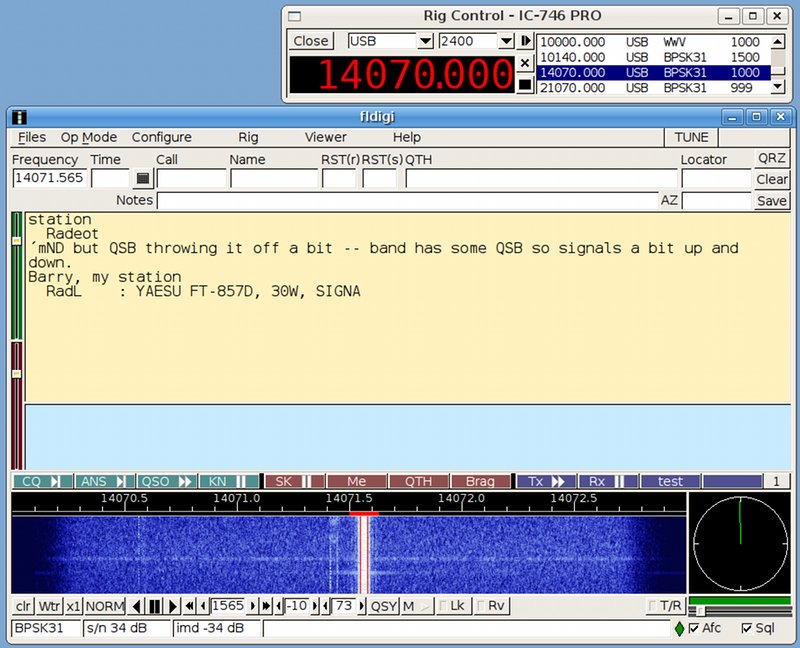Click the Rig Control list scroll-down arrow

point(778,87)
